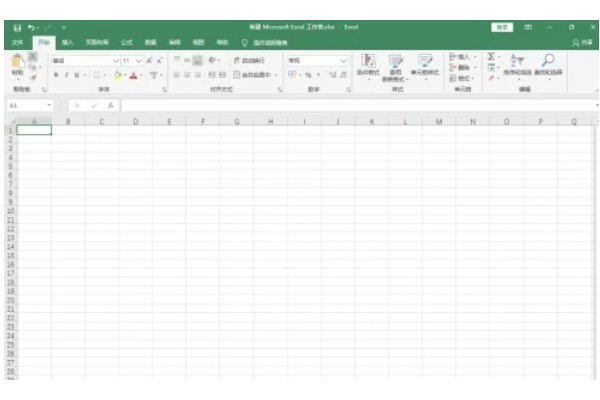Open Customize Quick Access Toolbar dropdown
This screenshot has width=600, height=400.
coord(64,28)
